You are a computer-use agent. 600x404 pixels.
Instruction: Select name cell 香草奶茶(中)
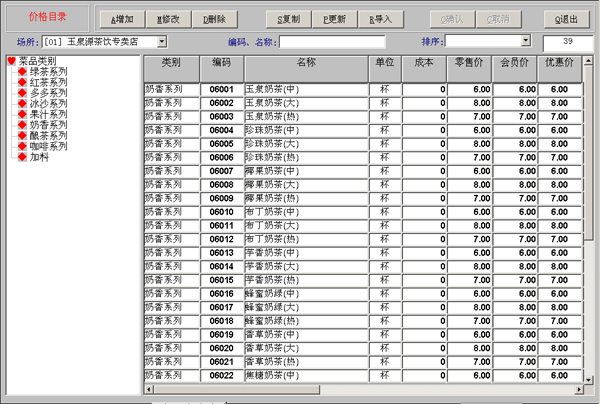pos(306,335)
